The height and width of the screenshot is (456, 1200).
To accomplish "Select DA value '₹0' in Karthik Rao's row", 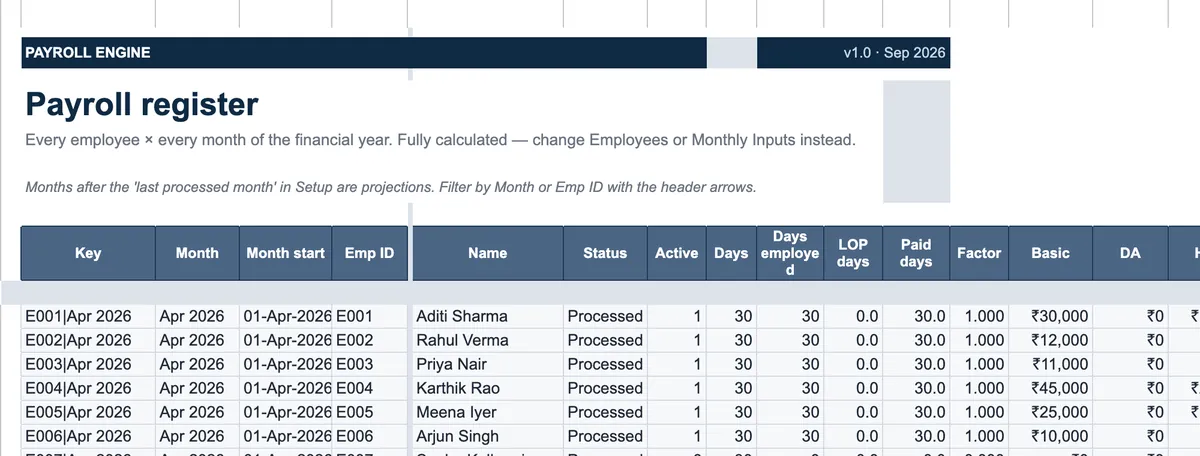I will click(x=1130, y=388).
